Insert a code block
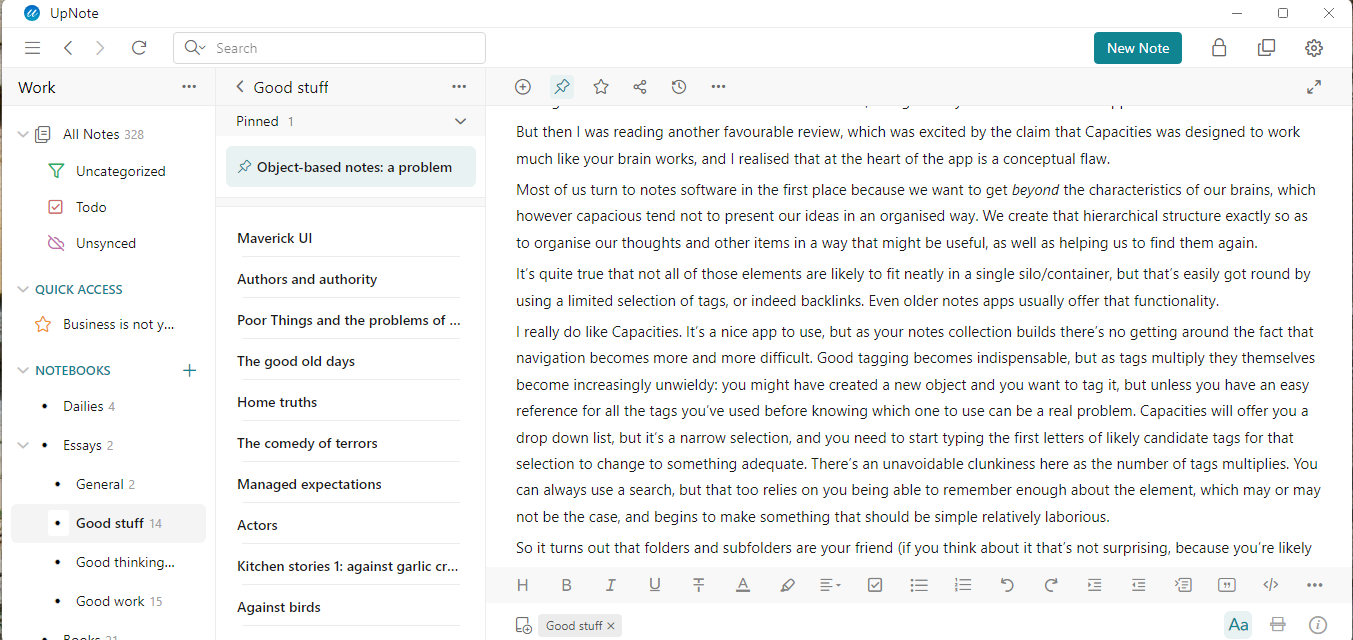Image resolution: width=1353 pixels, height=640 pixels. click(1270, 584)
